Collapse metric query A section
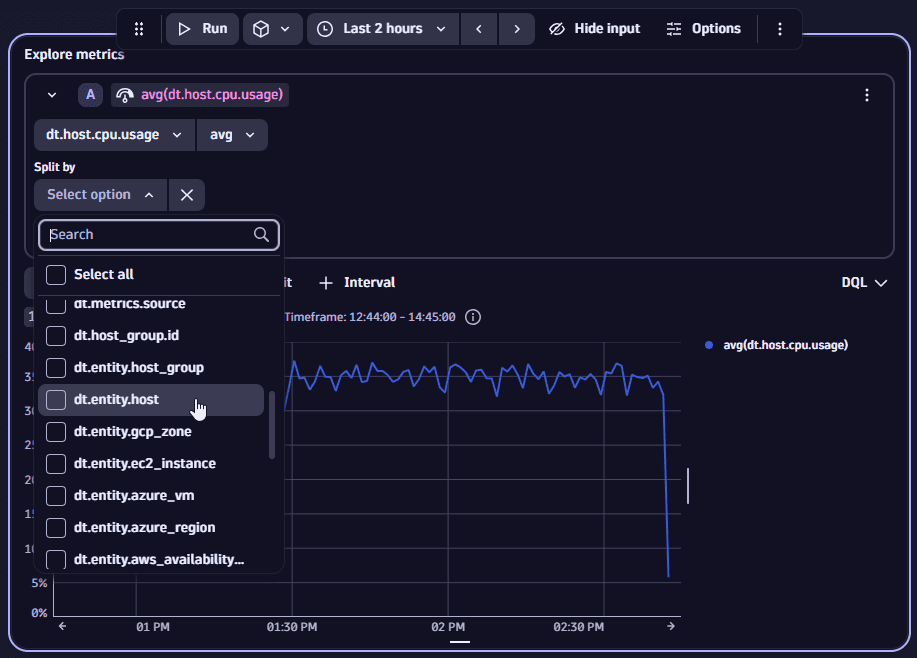Image resolution: width=917 pixels, height=658 pixels. 52,95
